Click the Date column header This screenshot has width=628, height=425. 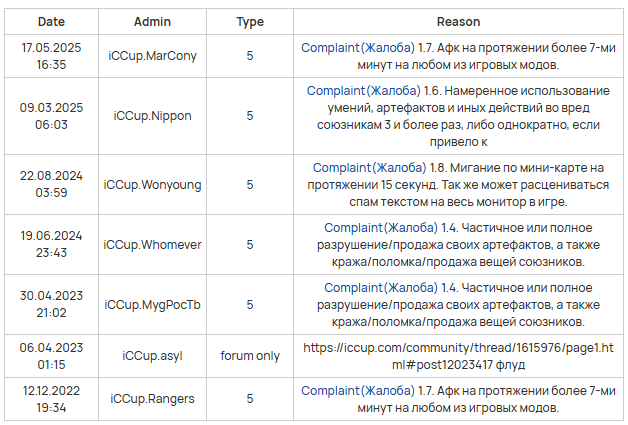click(51, 21)
